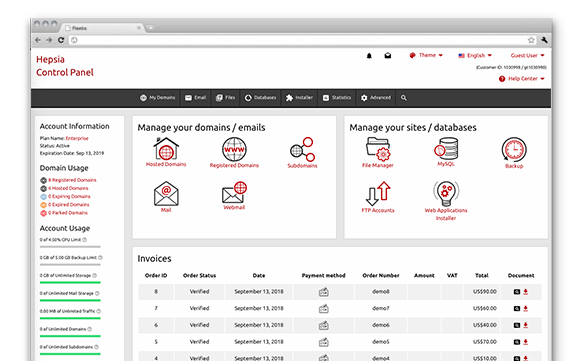Click the Unlimited Storage usage bar
The height and width of the screenshot is (361, 579).
(x=70, y=282)
